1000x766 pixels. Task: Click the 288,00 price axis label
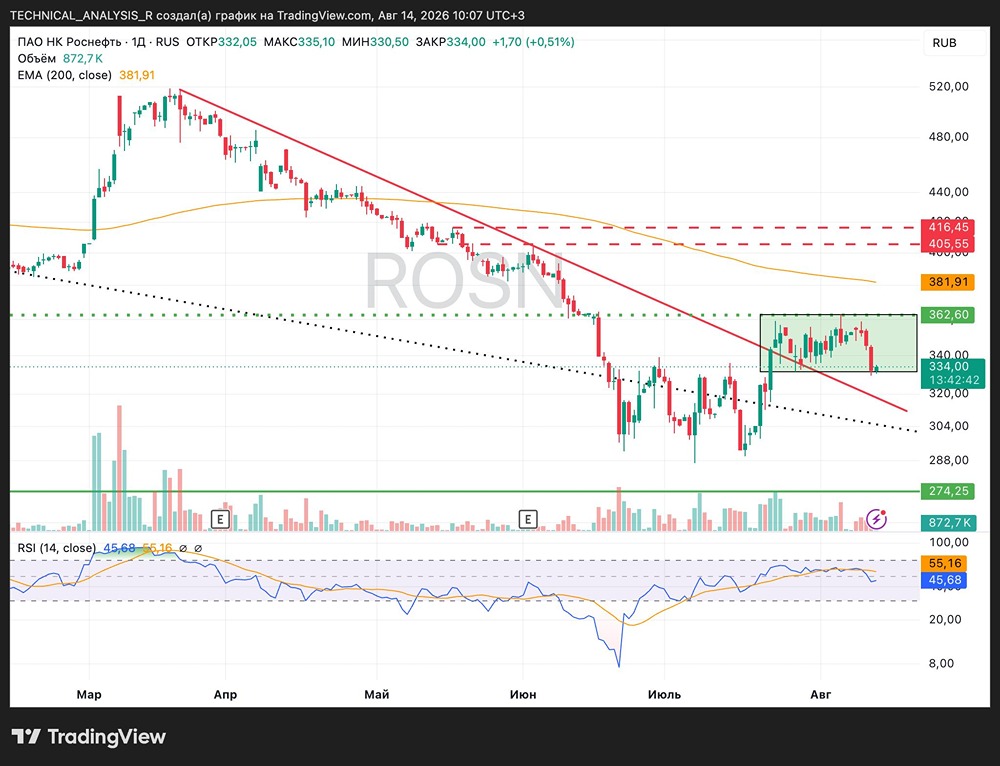948,460
